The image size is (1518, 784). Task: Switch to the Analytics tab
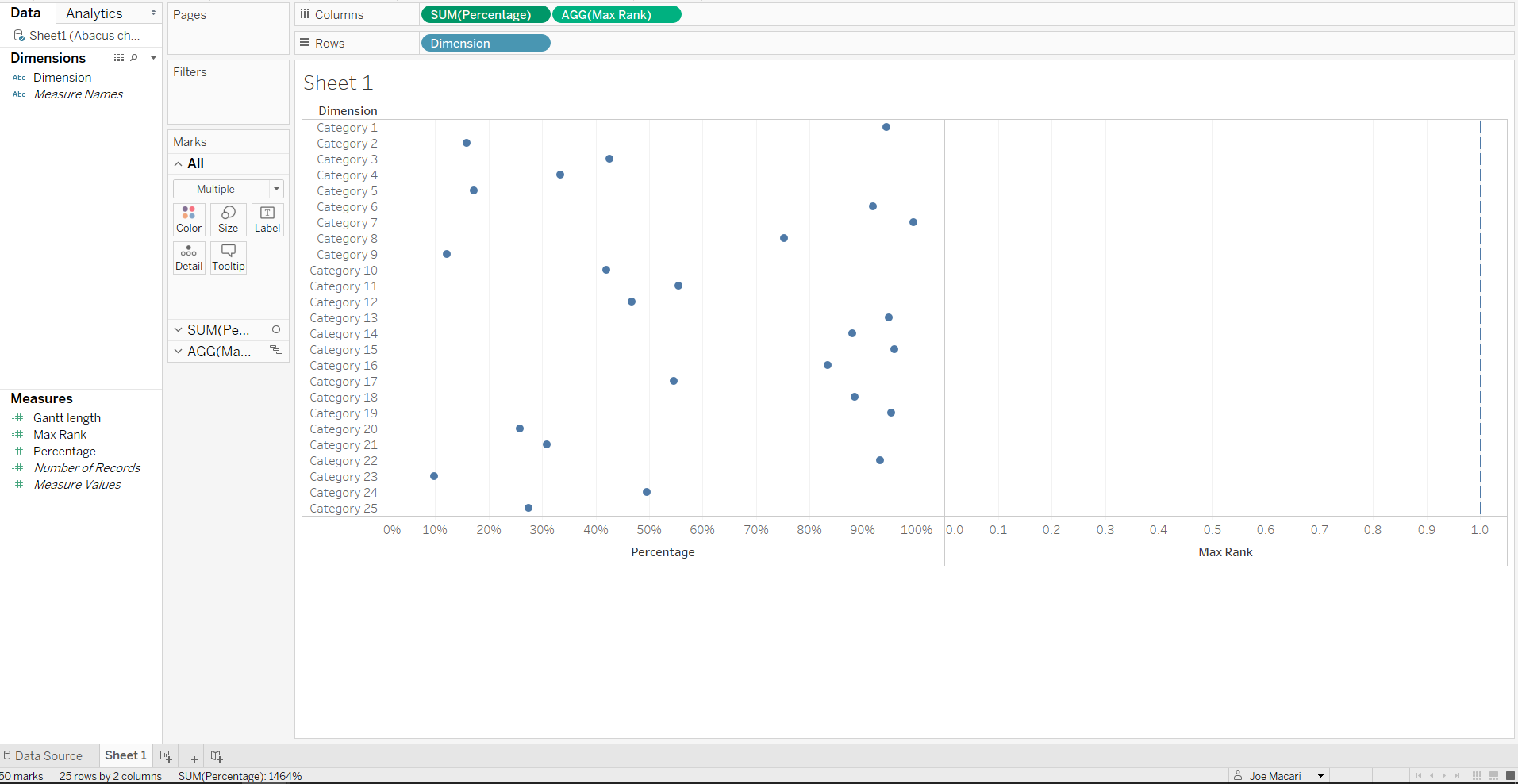(94, 13)
